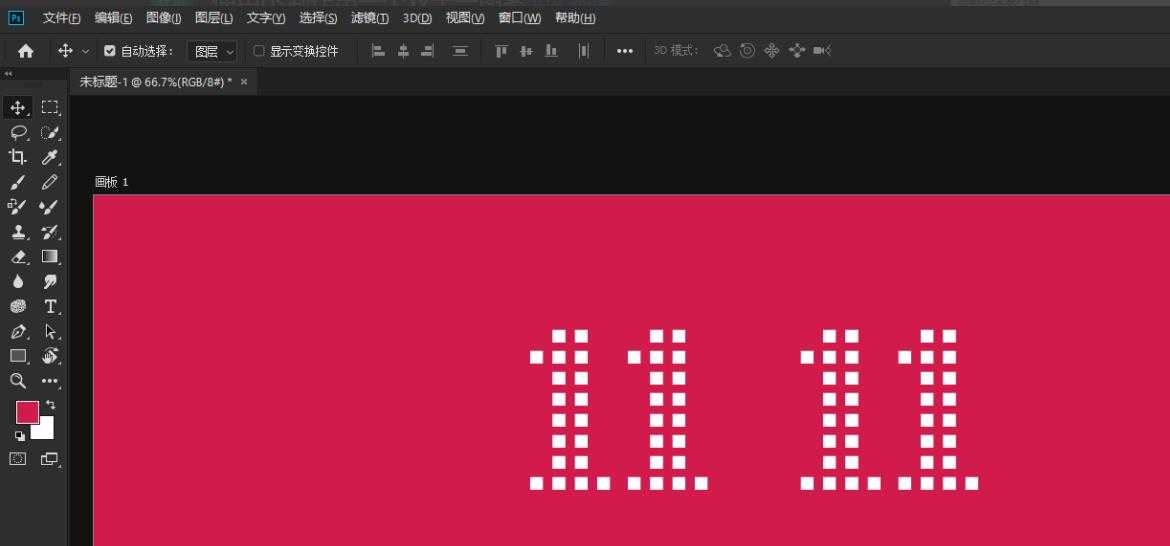Activate the Pen tool

[x=18, y=332]
